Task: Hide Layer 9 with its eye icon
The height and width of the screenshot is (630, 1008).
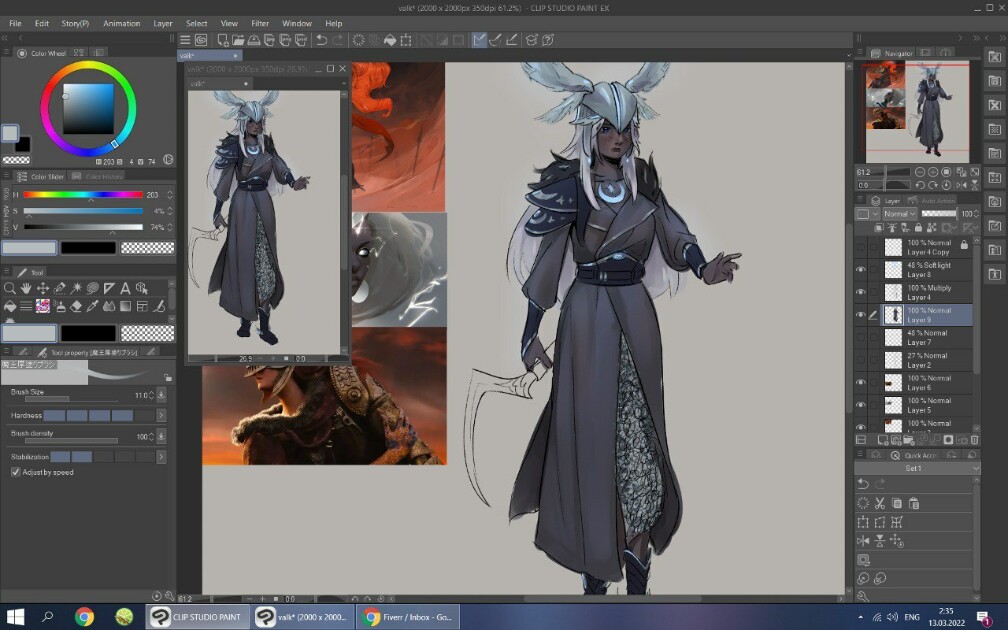Action: coord(861,315)
